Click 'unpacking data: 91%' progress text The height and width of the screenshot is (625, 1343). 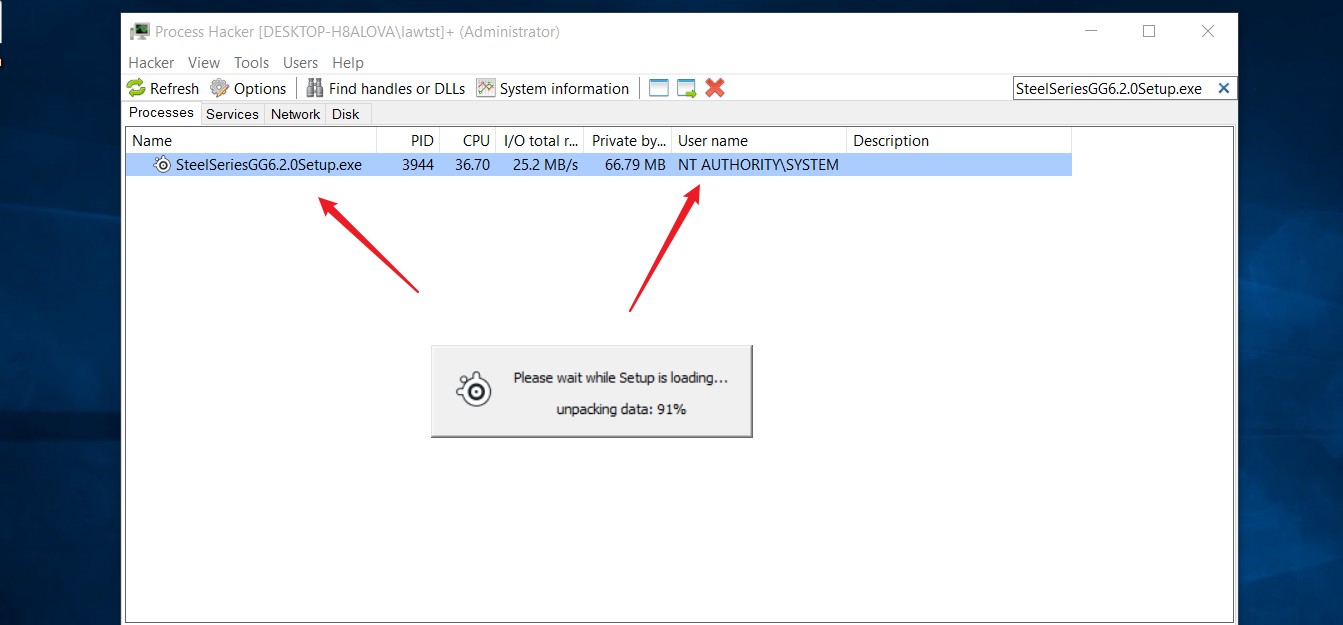click(621, 409)
